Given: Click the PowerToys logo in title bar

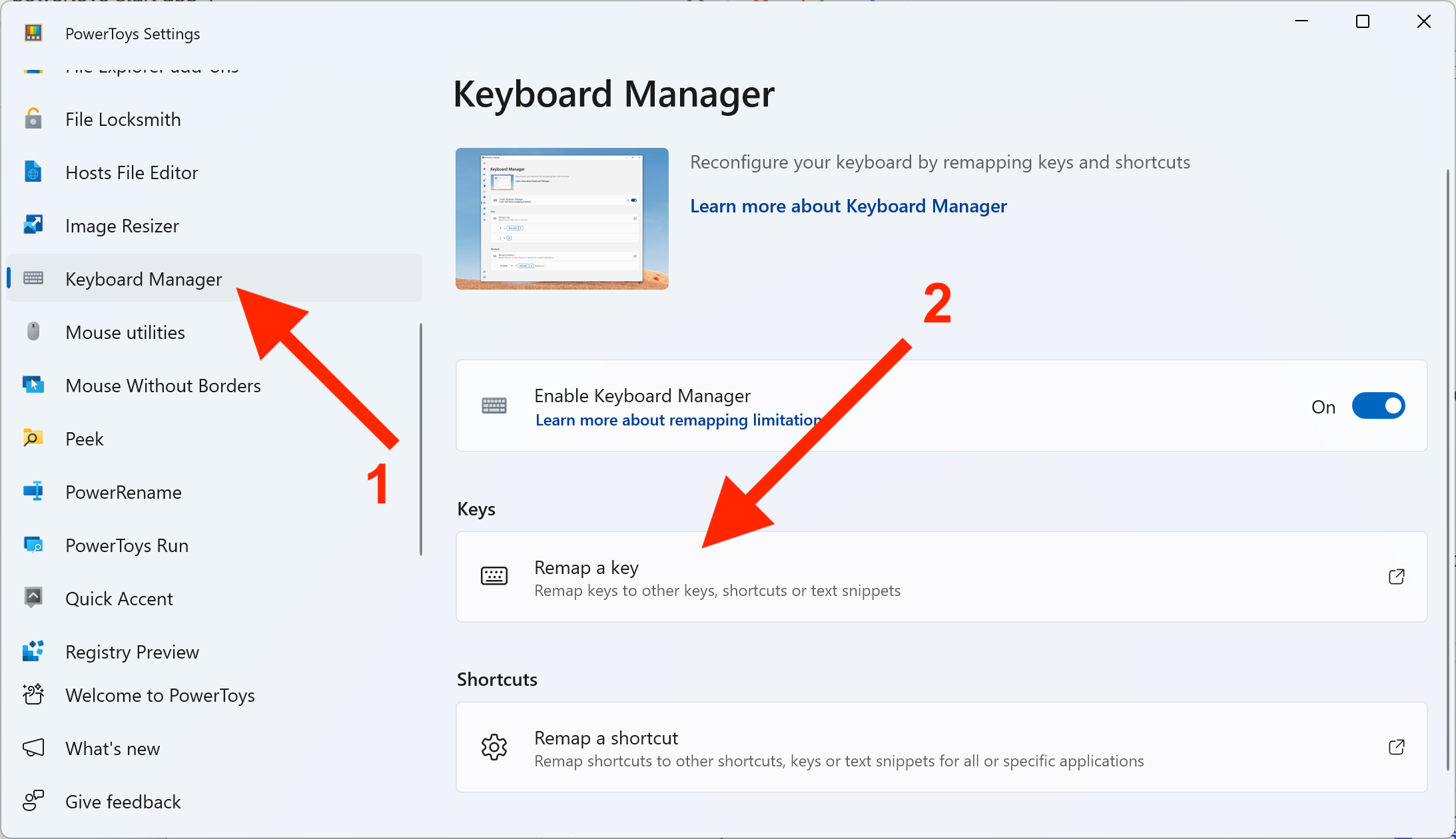Looking at the screenshot, I should point(33,33).
